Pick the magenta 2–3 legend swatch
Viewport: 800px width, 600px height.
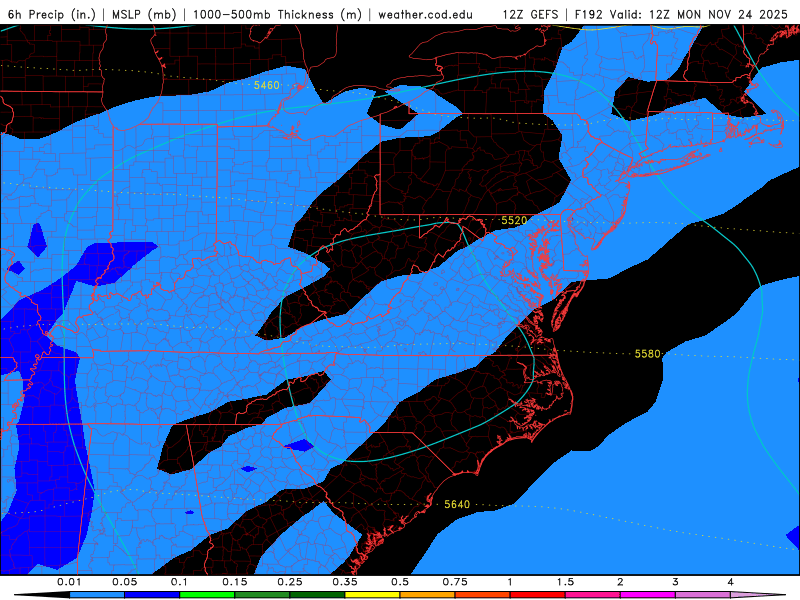(648, 595)
